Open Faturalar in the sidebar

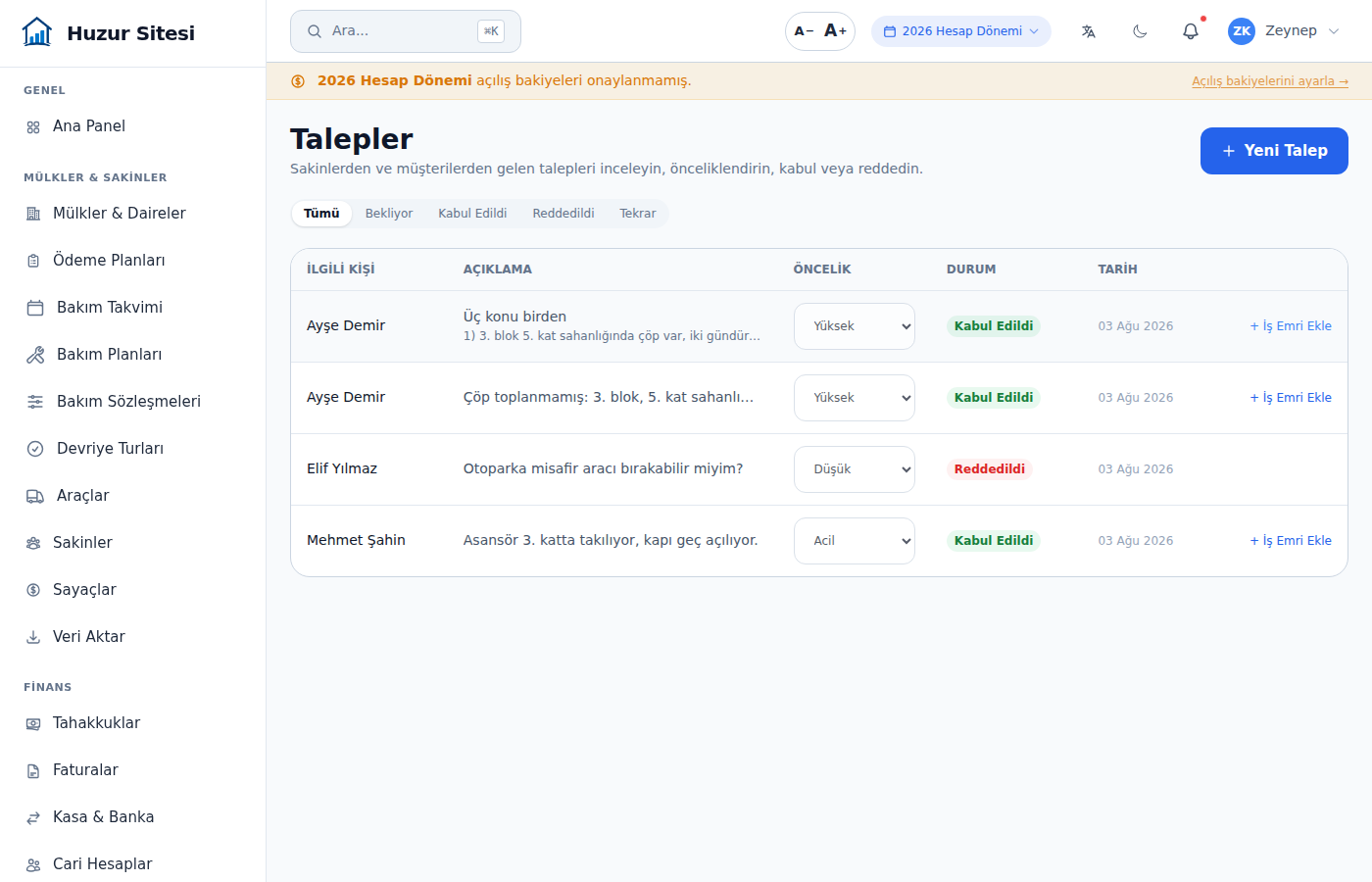(132, 770)
